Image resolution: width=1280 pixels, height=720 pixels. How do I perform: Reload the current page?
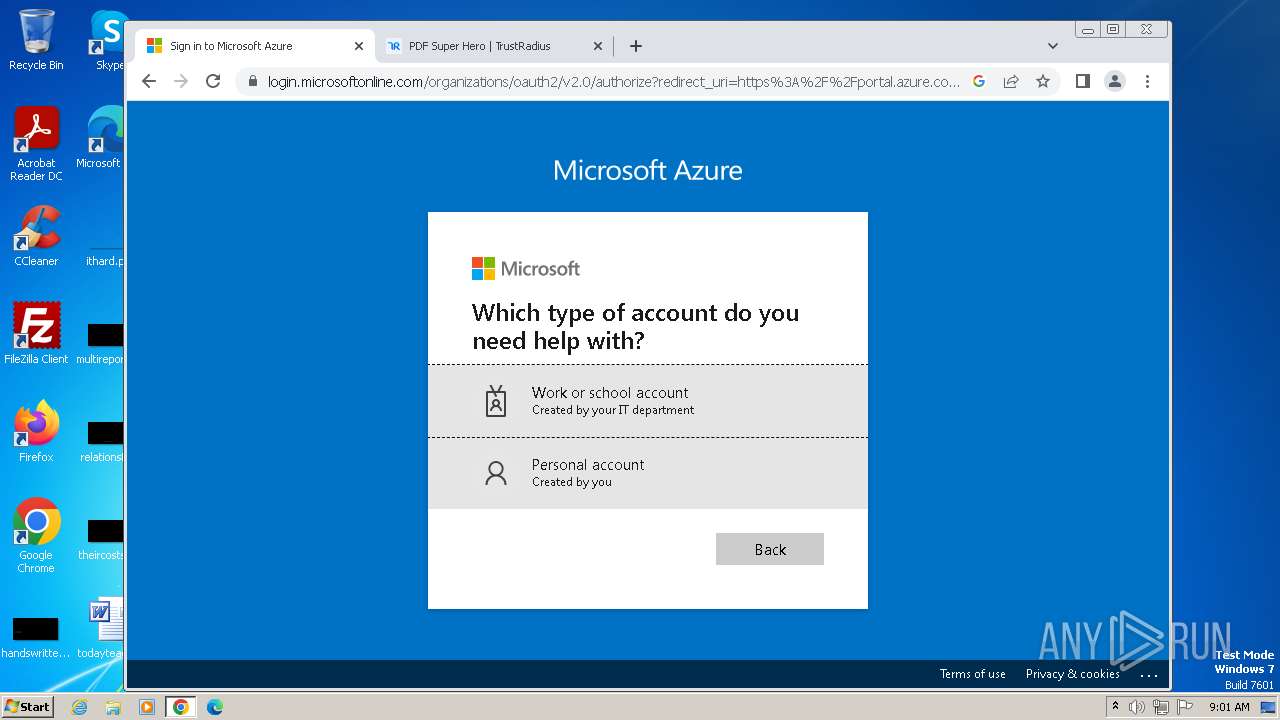(213, 81)
